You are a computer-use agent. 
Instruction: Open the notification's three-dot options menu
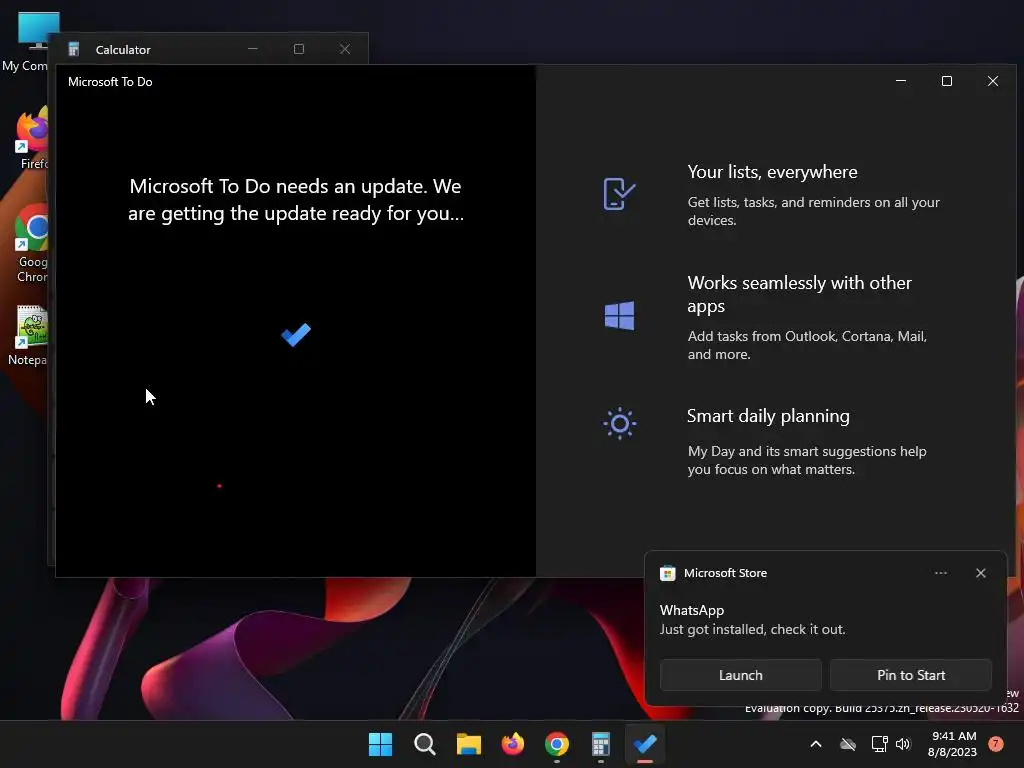click(940, 573)
